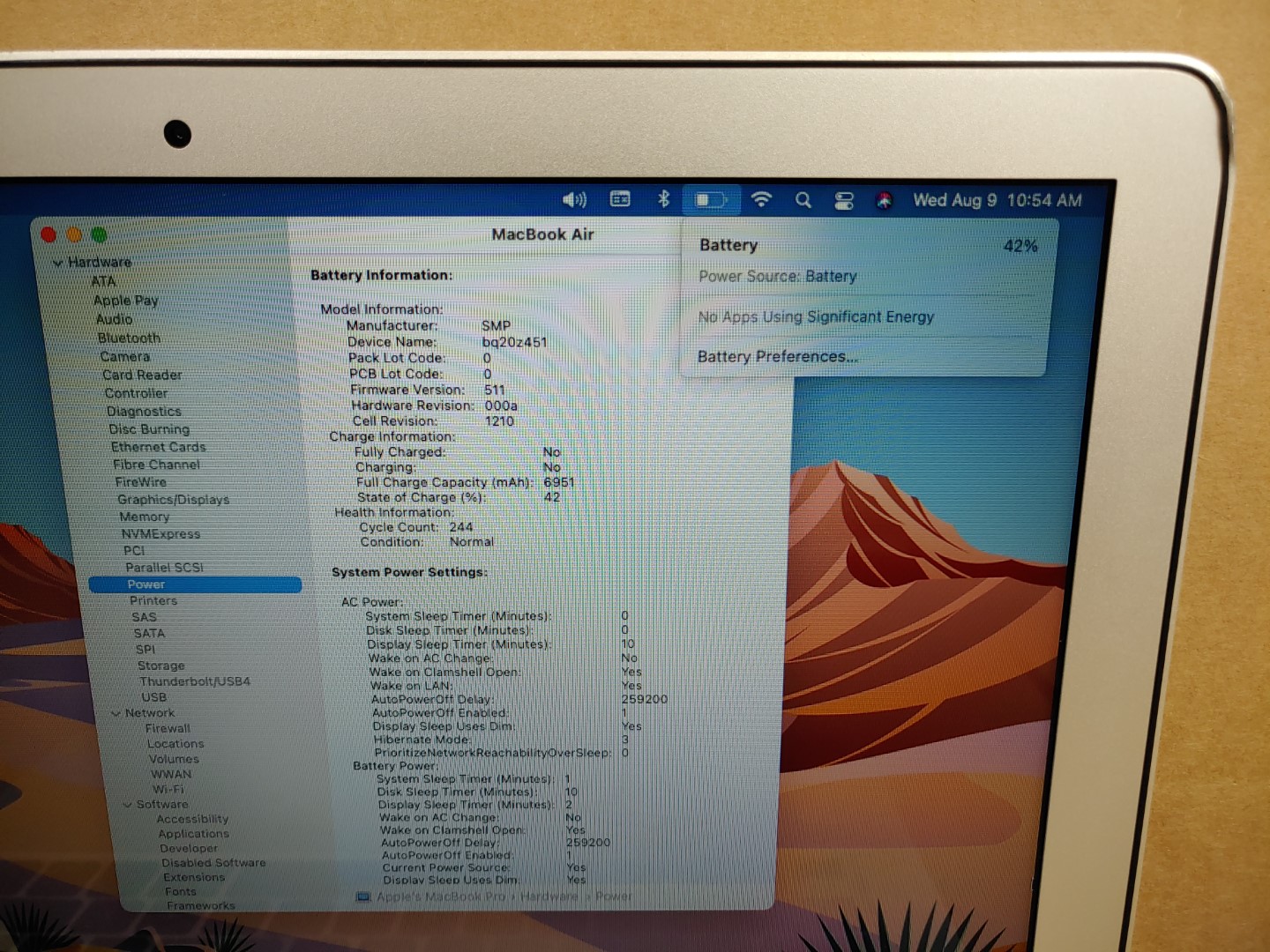Image resolution: width=1270 pixels, height=952 pixels.
Task: Select Wi-Fi under Network in sidebar
Action: (168, 789)
